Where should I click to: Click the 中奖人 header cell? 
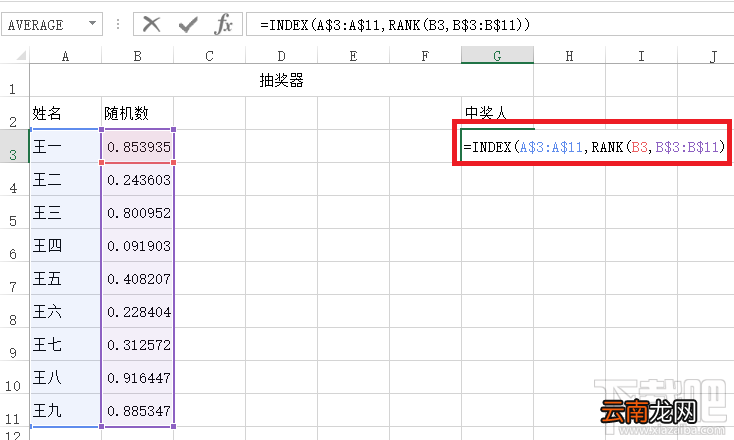pos(497,112)
